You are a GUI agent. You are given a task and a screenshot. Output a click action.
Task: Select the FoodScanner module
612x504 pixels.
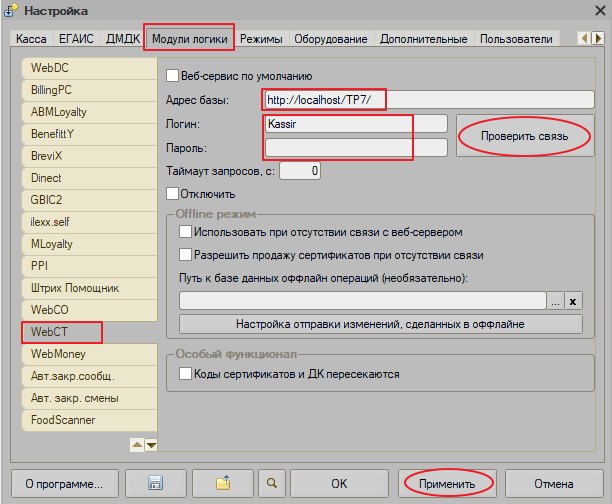coord(90,420)
